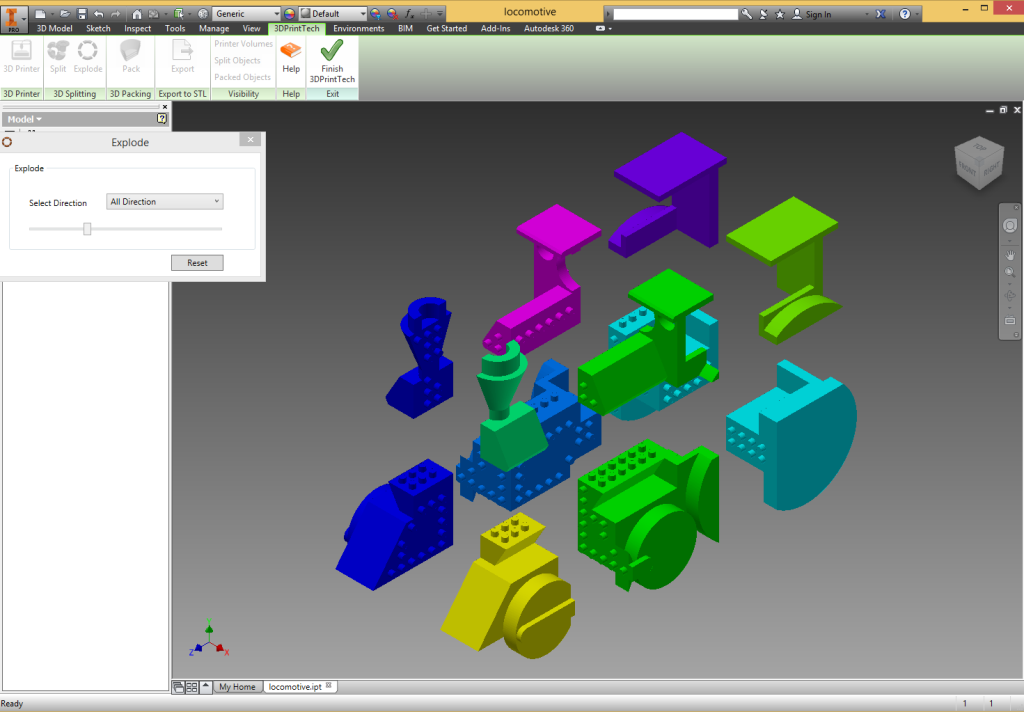The width and height of the screenshot is (1024, 712).
Task: Open the Environments ribbon tab
Action: pyautogui.click(x=359, y=29)
